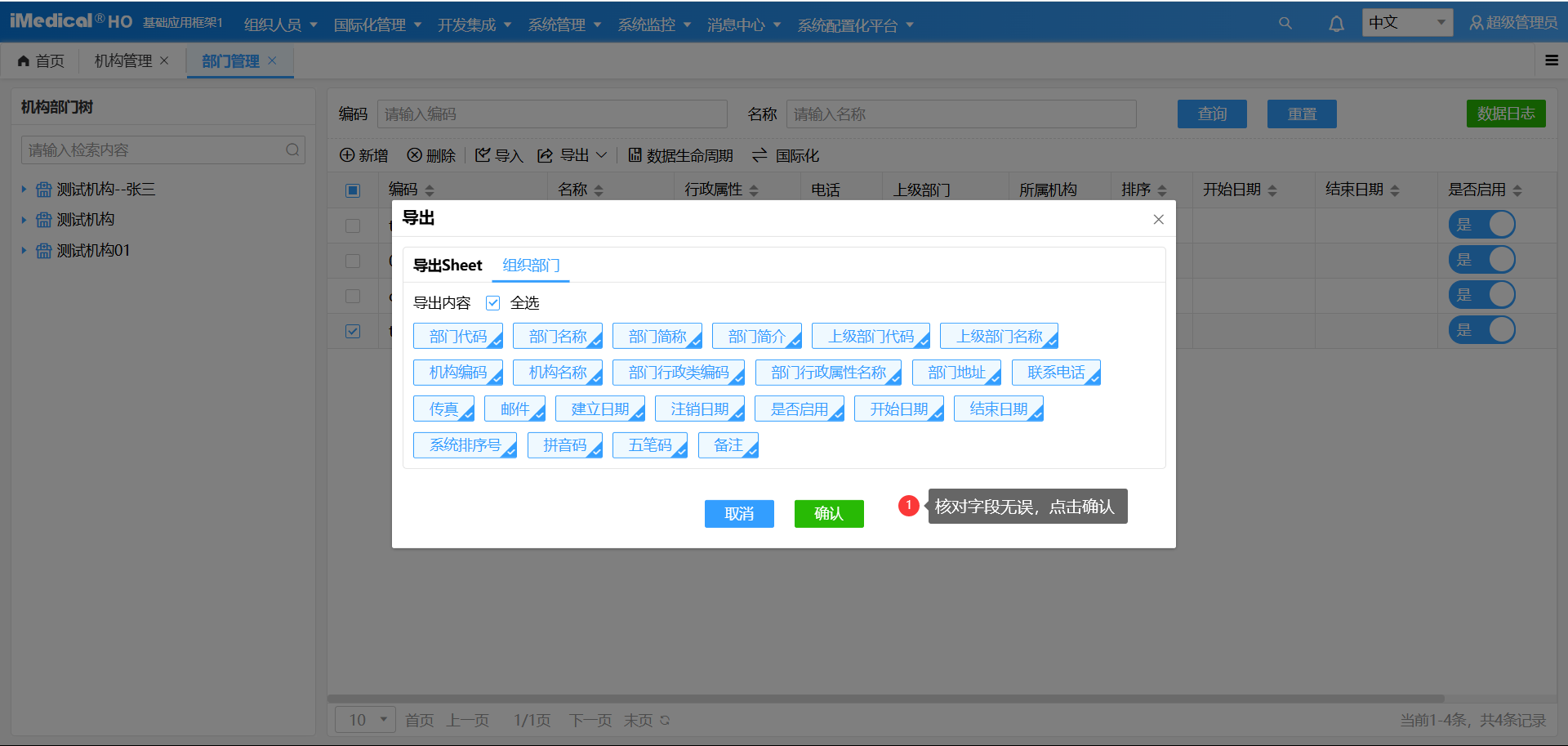
Task: Expand the 测试机构01 tree node
Action: pyautogui.click(x=24, y=251)
